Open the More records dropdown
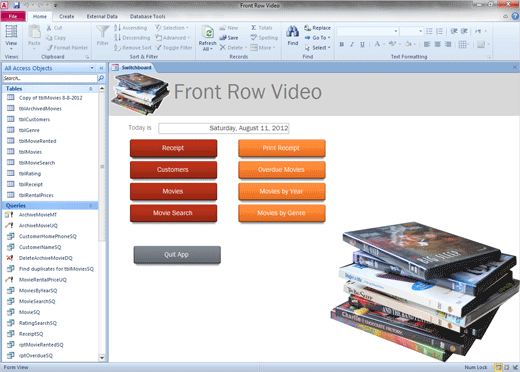This screenshot has width=520, height=372. click(263, 48)
